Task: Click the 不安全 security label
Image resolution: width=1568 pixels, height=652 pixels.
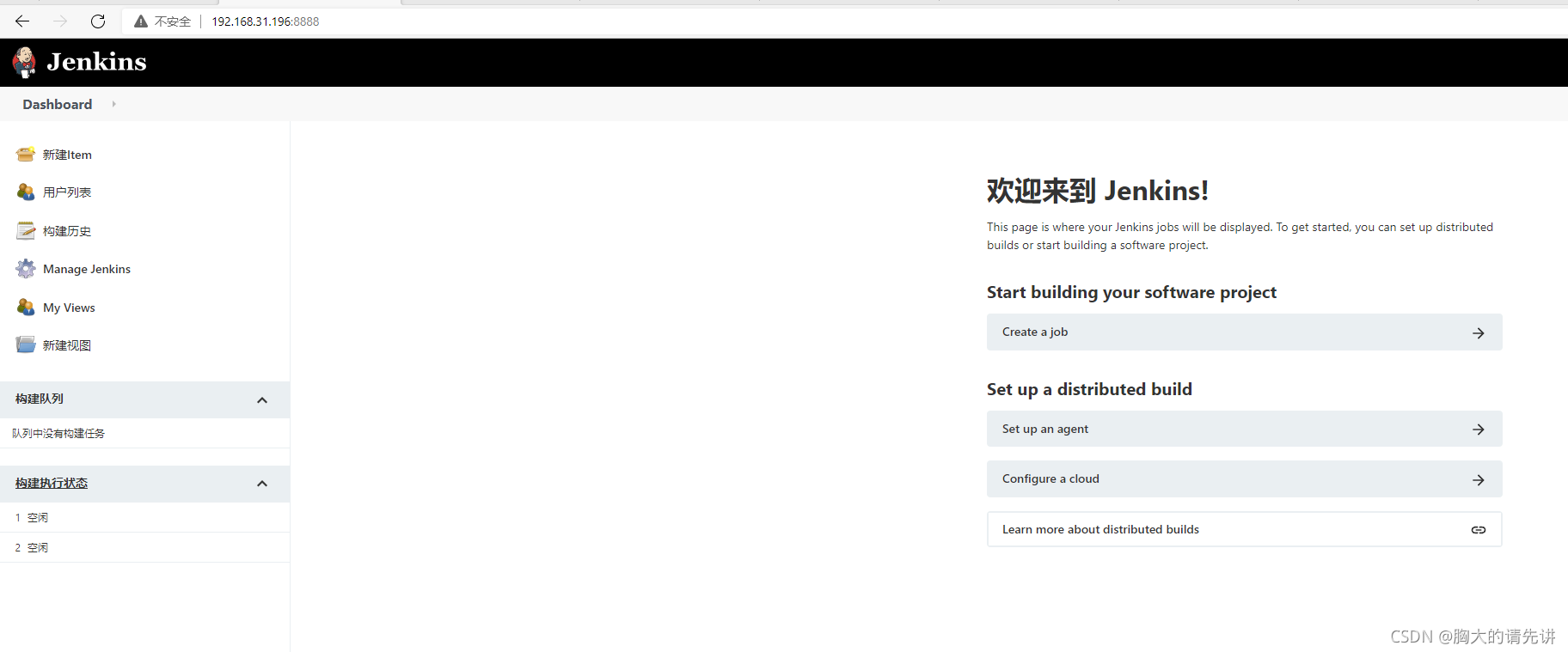Action: coord(173,21)
